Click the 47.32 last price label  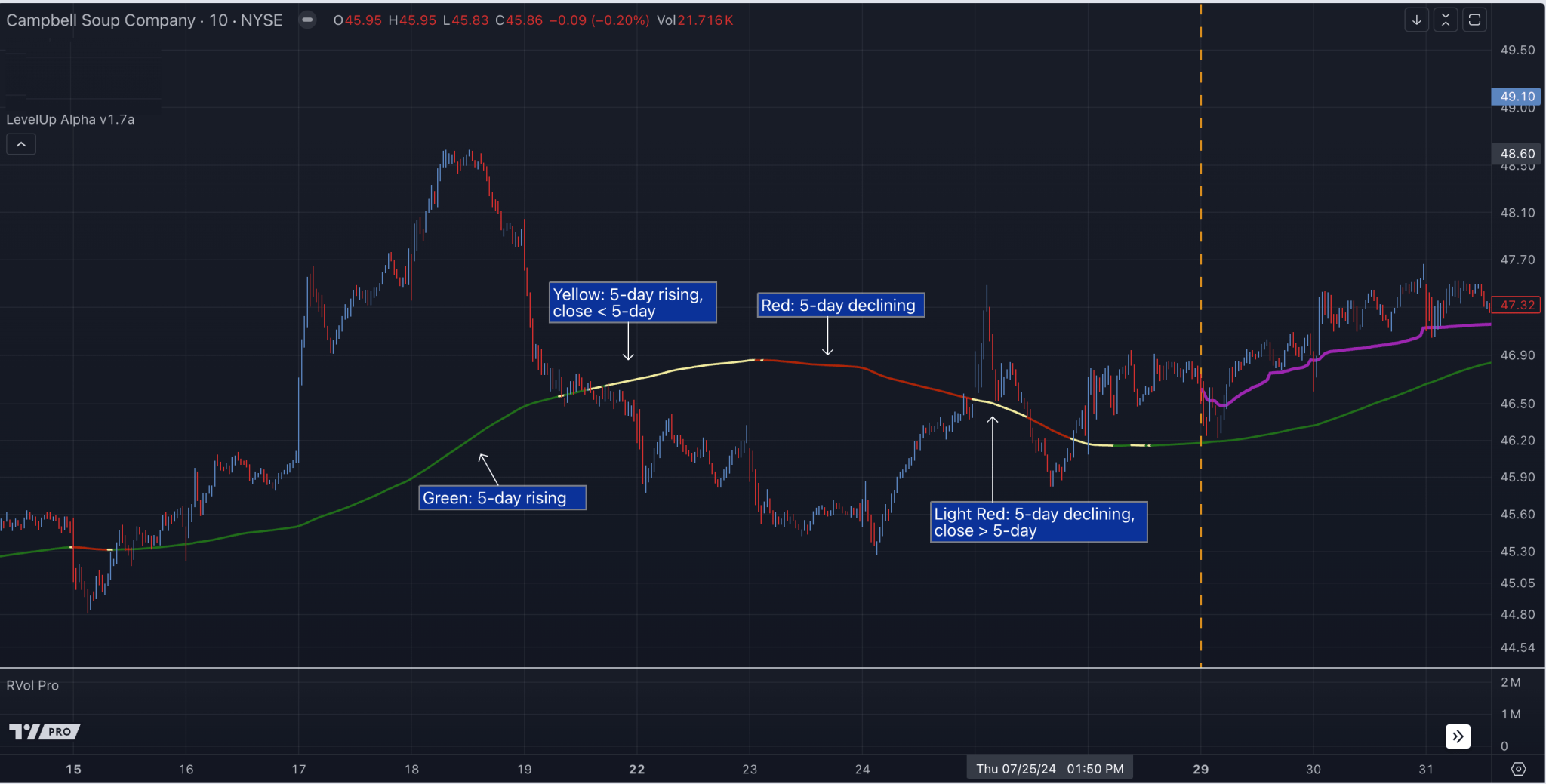coord(1516,305)
